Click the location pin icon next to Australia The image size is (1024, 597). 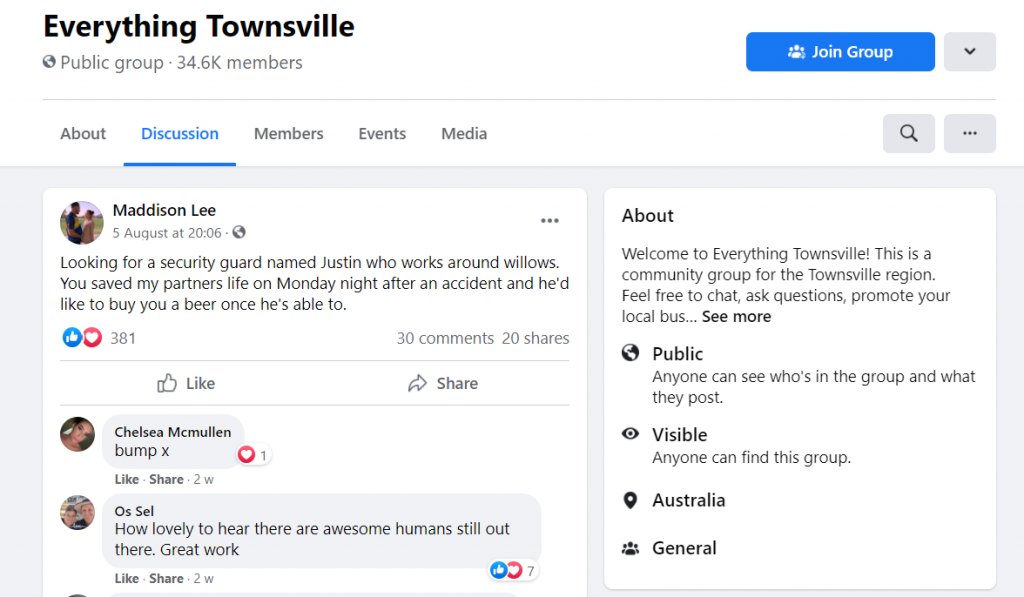tap(630, 500)
